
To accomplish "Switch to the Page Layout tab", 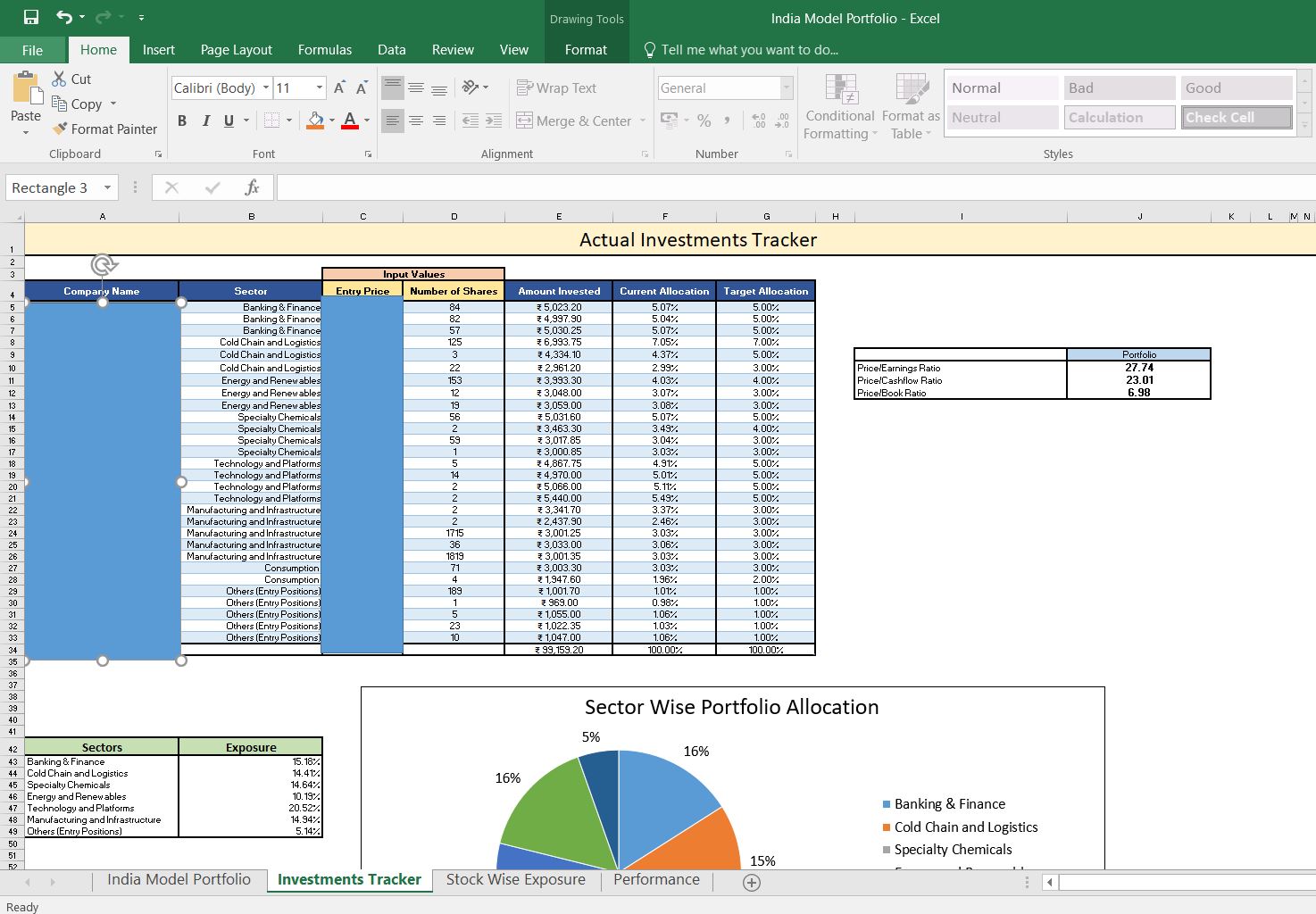I will [x=237, y=50].
